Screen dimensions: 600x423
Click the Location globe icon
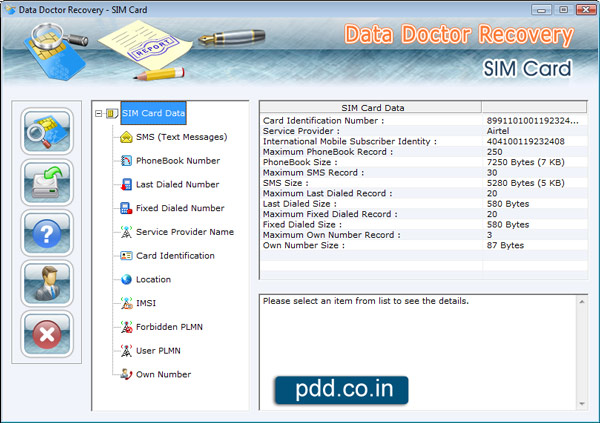click(x=126, y=279)
